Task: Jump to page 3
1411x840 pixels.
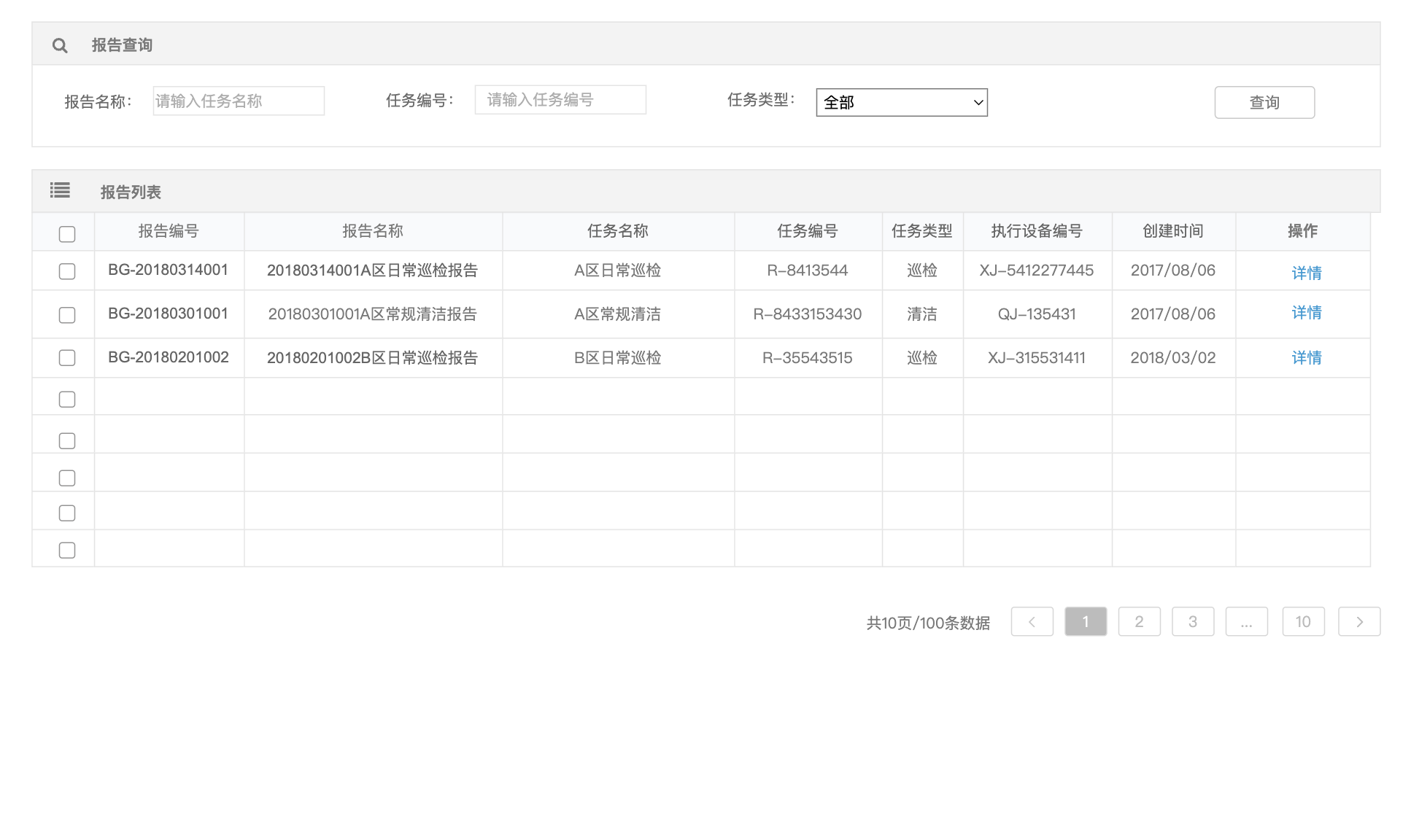Action: tap(1193, 622)
